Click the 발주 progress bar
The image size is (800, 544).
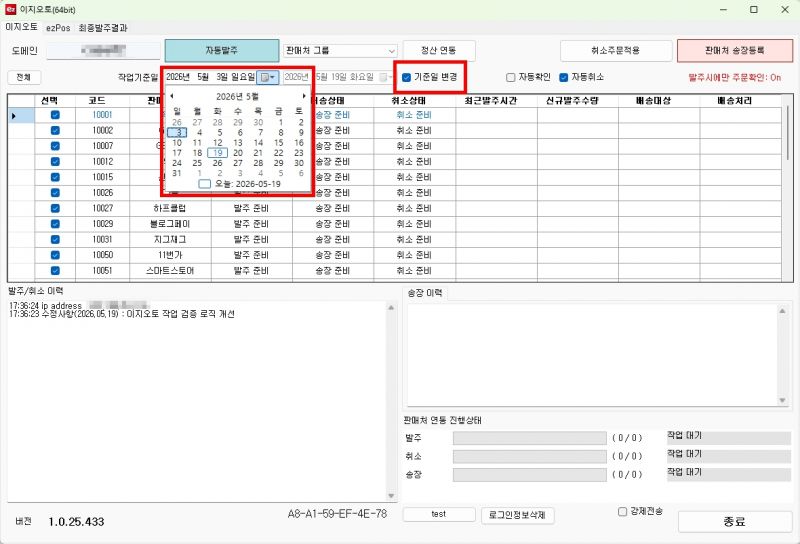530,438
